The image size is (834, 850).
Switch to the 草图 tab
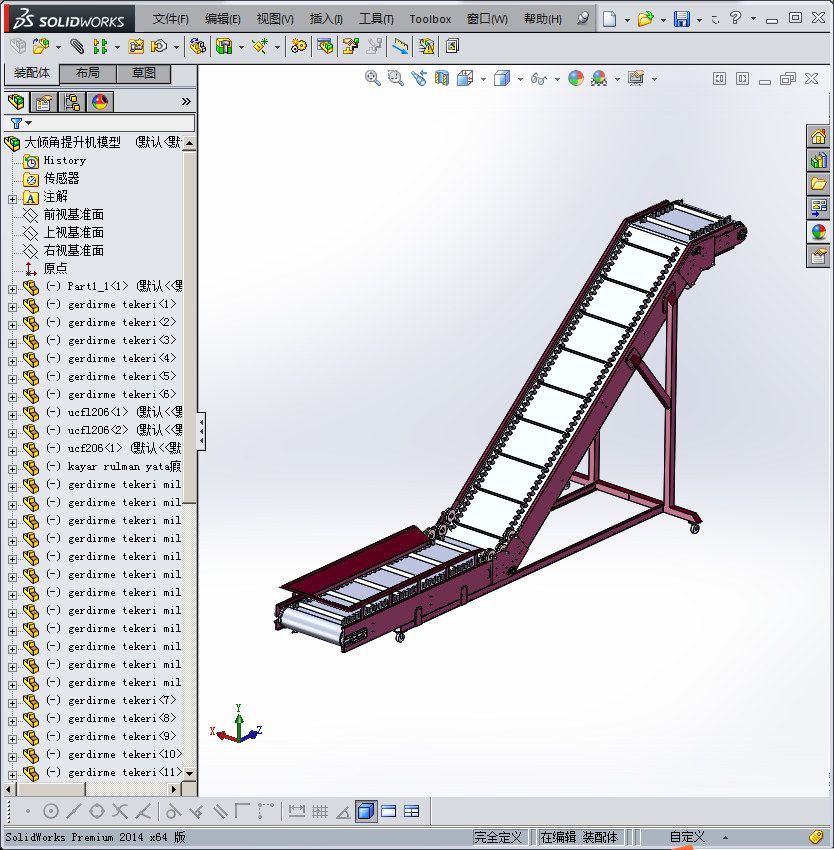tap(144, 73)
